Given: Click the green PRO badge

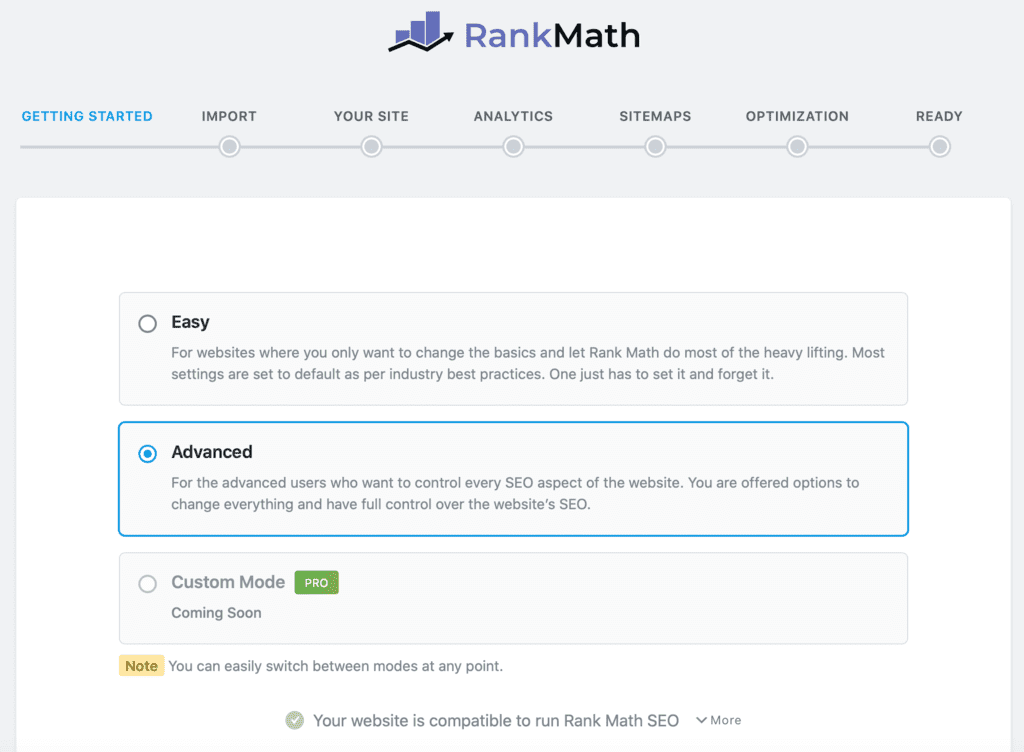Looking at the screenshot, I should point(316,582).
